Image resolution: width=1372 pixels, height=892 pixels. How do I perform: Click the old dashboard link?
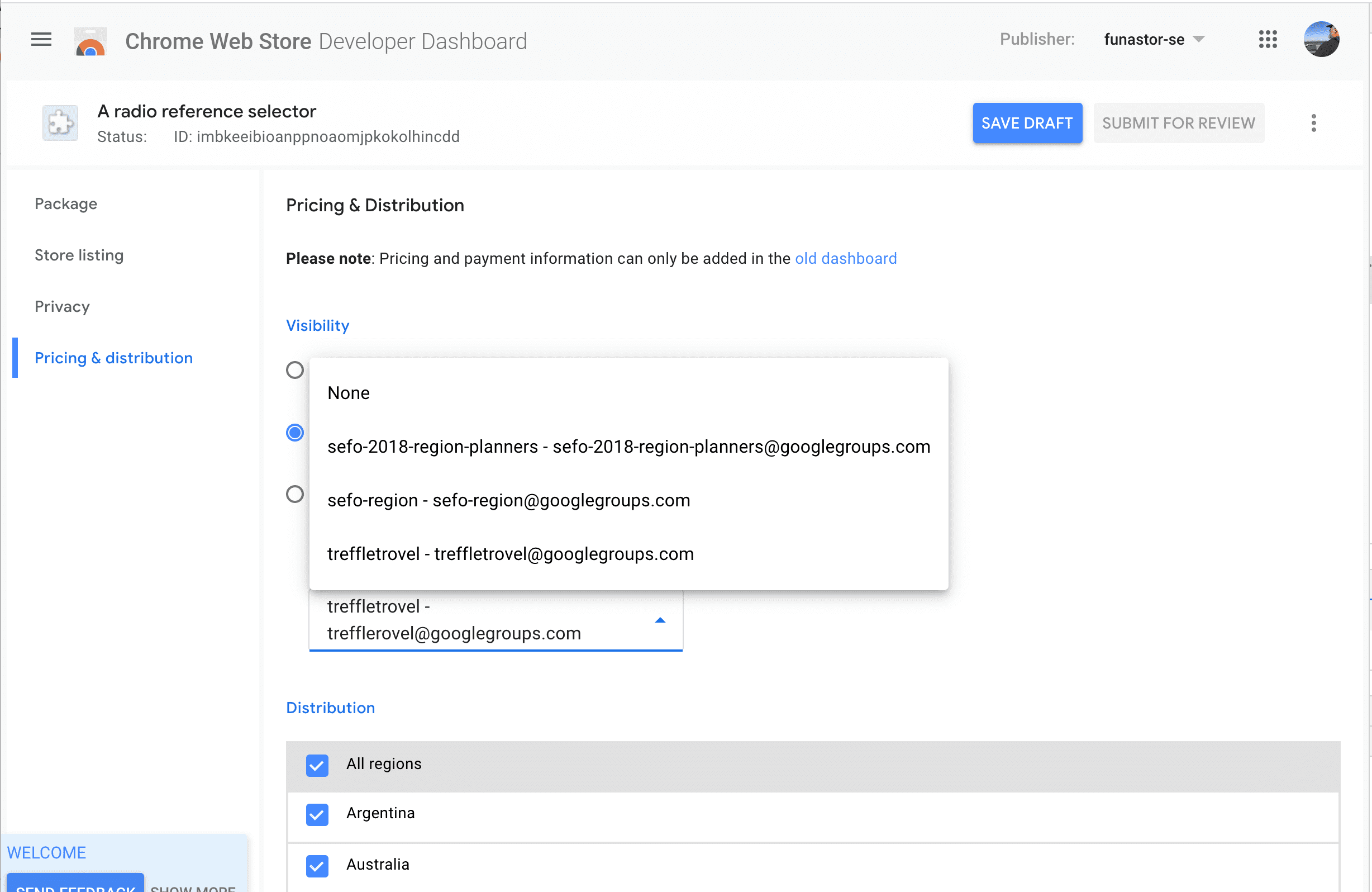point(846,258)
